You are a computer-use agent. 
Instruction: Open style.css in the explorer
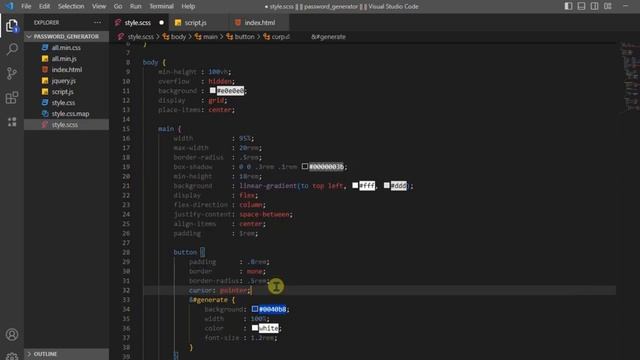(66, 103)
